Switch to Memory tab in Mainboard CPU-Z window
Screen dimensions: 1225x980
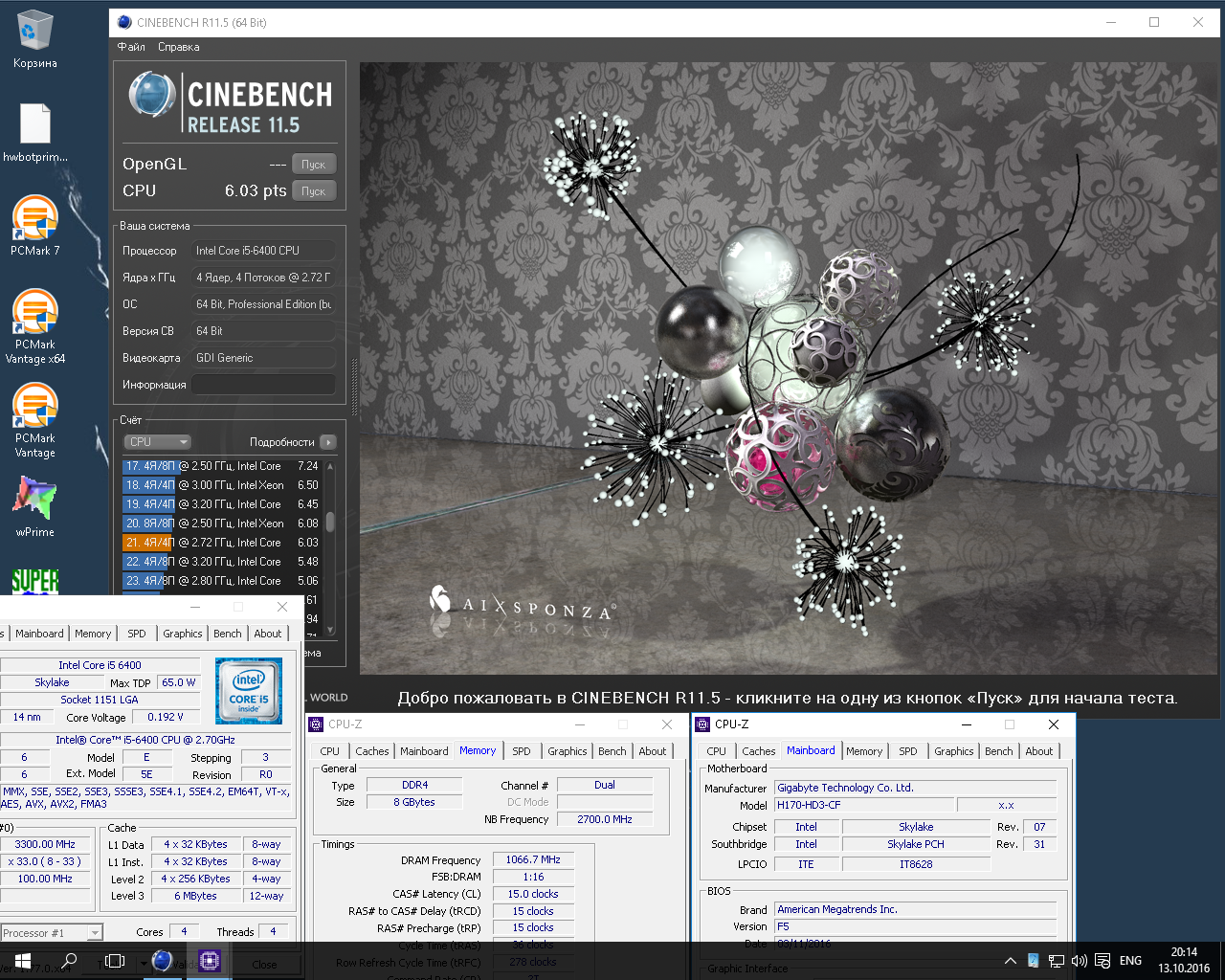click(864, 751)
